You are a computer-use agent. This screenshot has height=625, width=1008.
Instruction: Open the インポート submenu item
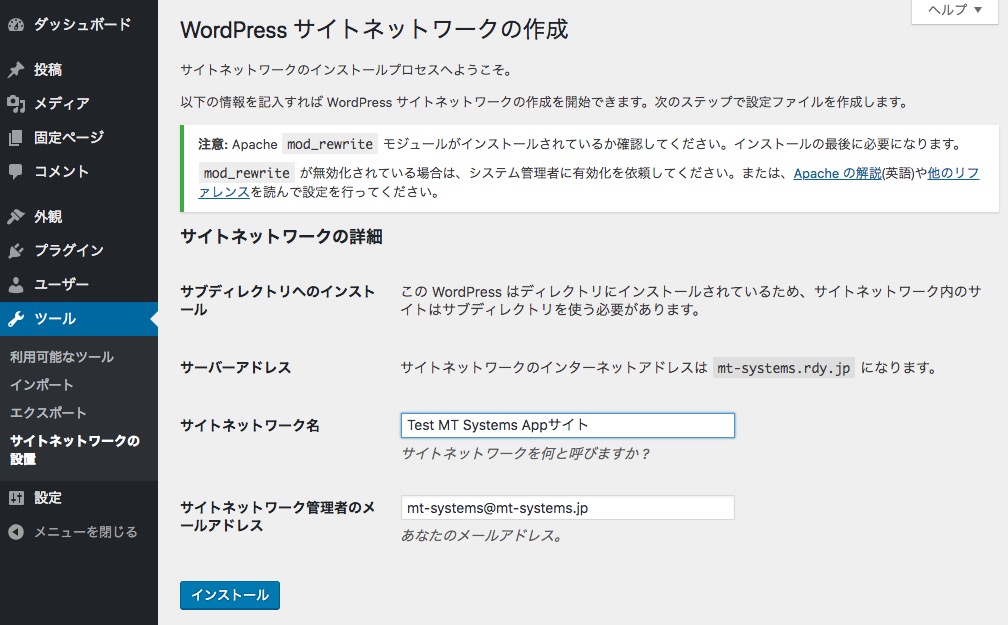(x=42, y=385)
